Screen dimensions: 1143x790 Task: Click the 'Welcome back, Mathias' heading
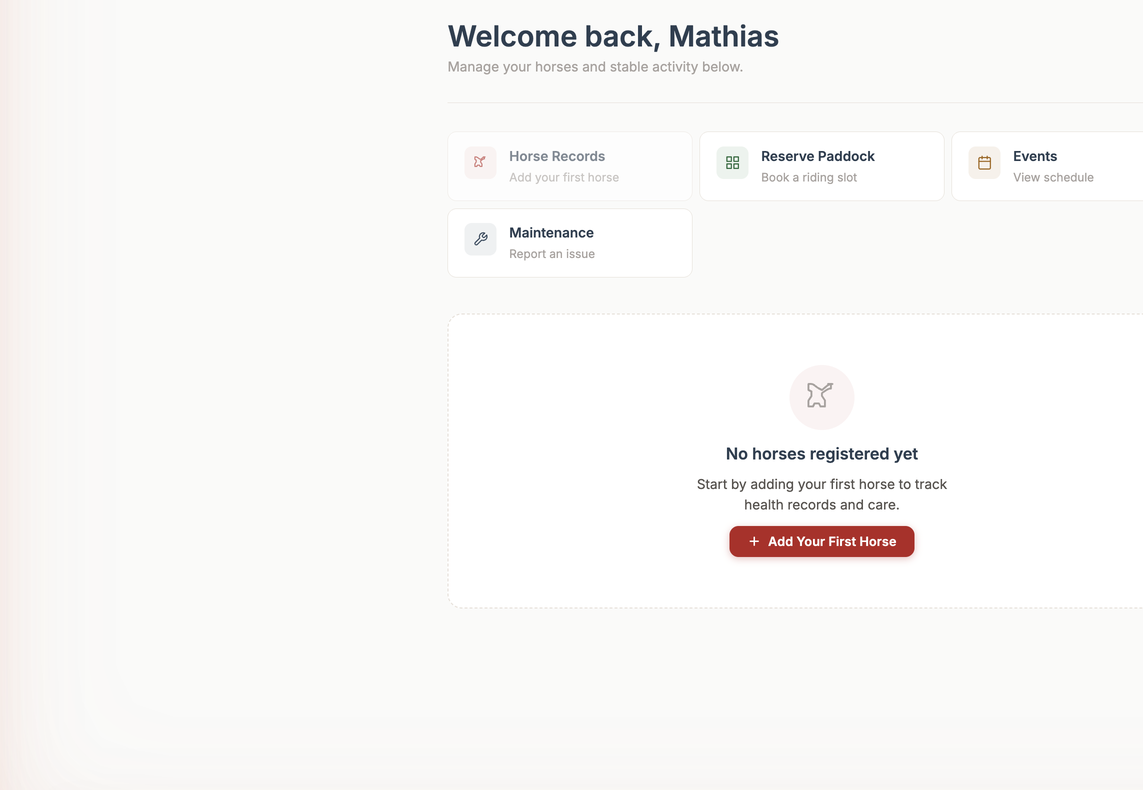[613, 36]
